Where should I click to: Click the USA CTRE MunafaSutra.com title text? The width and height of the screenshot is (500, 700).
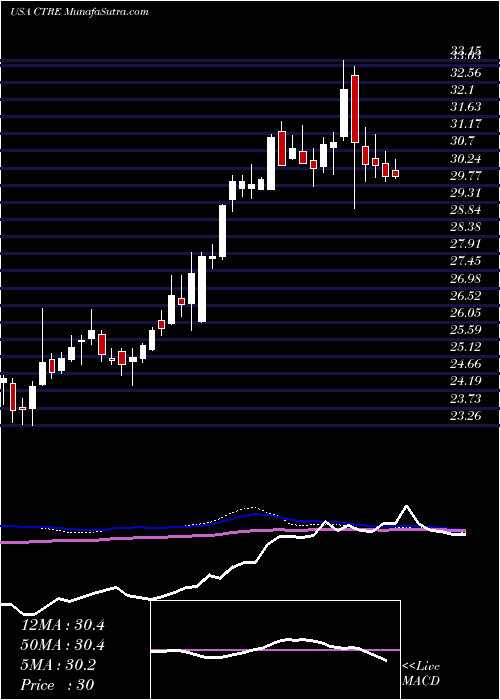[79, 12]
